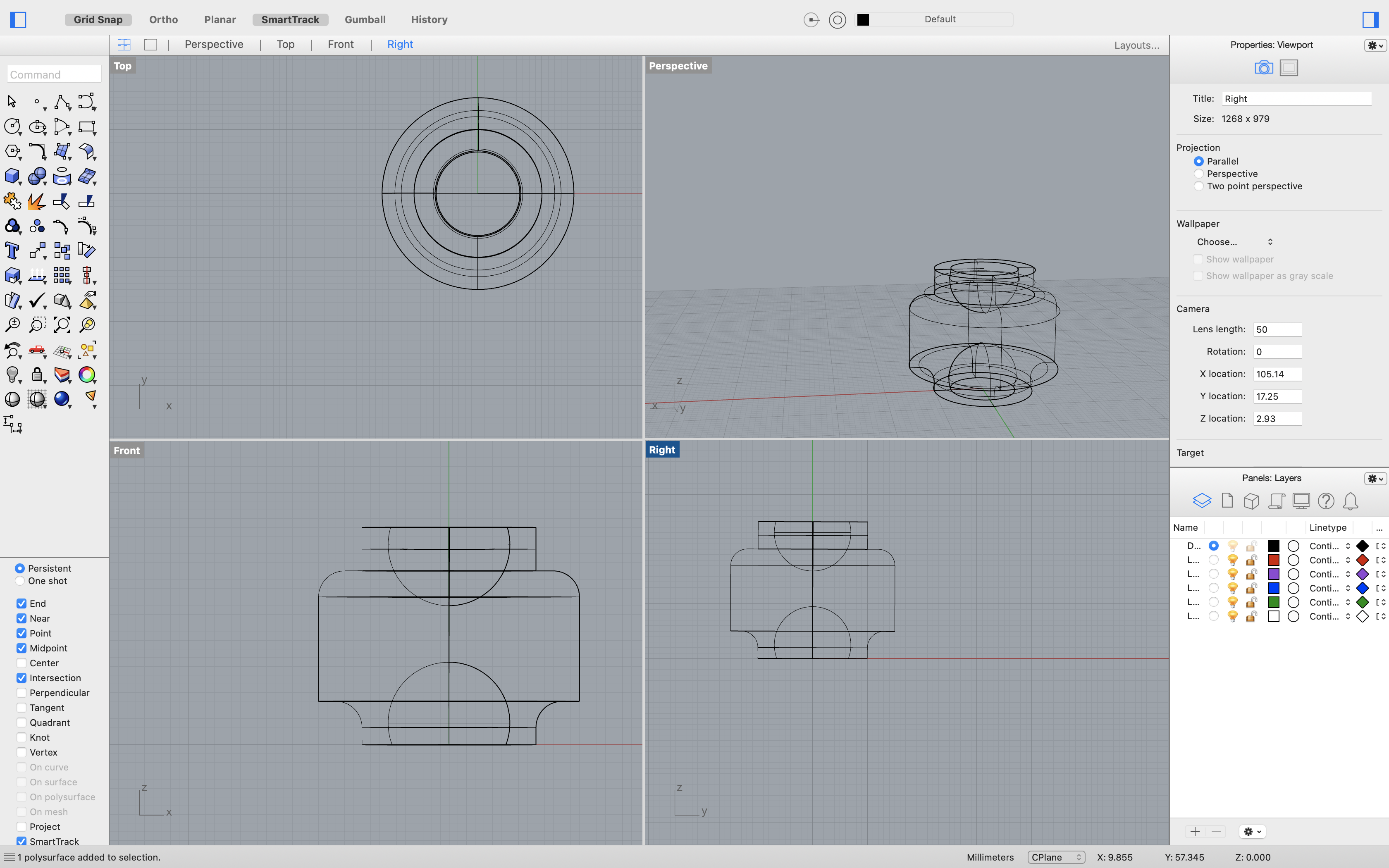Click the blue Render sphere icon

click(62, 399)
